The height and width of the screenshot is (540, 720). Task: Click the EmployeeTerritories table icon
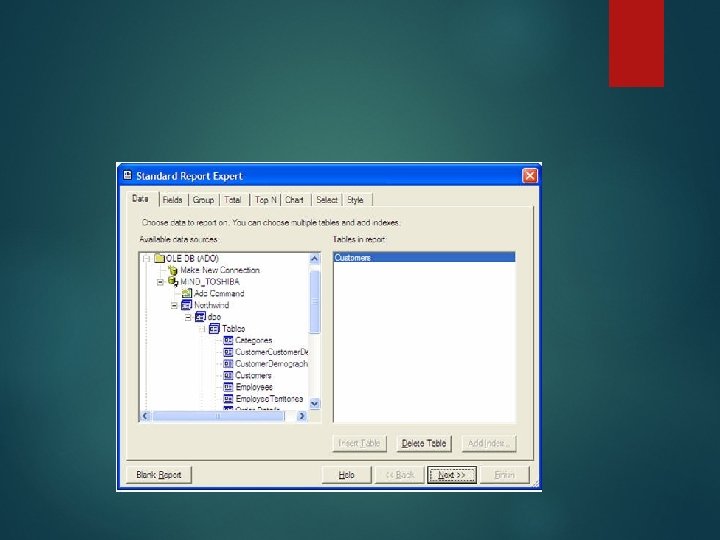pos(228,399)
